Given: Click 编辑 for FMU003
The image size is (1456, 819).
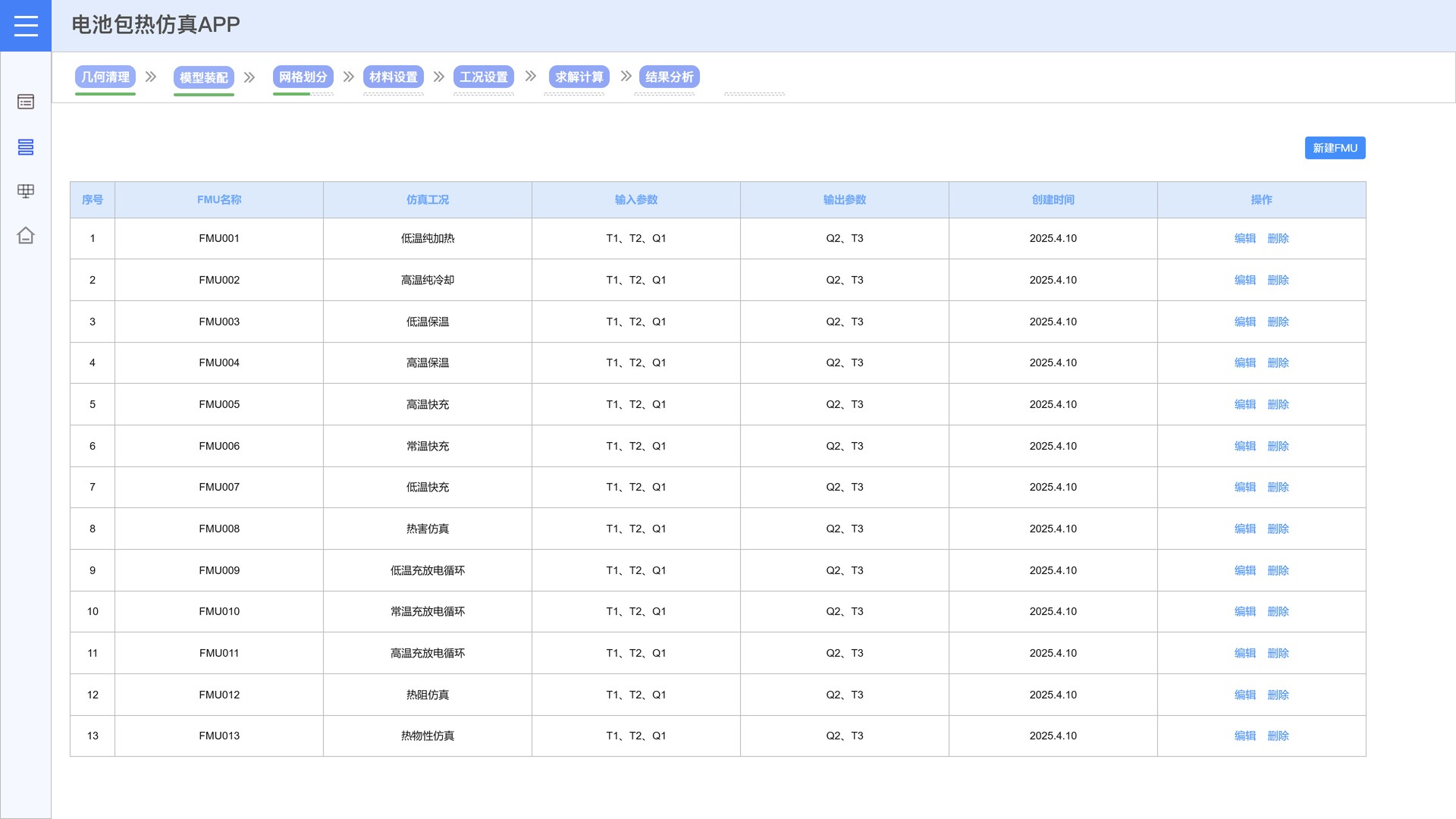Looking at the screenshot, I should (x=1245, y=322).
